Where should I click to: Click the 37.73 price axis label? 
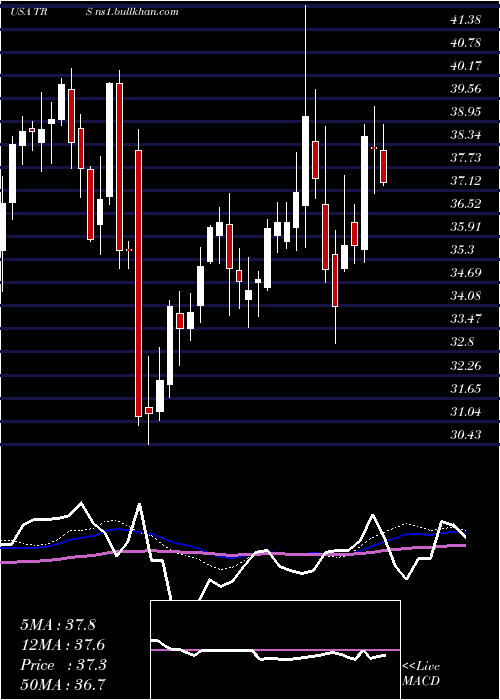coord(465,158)
